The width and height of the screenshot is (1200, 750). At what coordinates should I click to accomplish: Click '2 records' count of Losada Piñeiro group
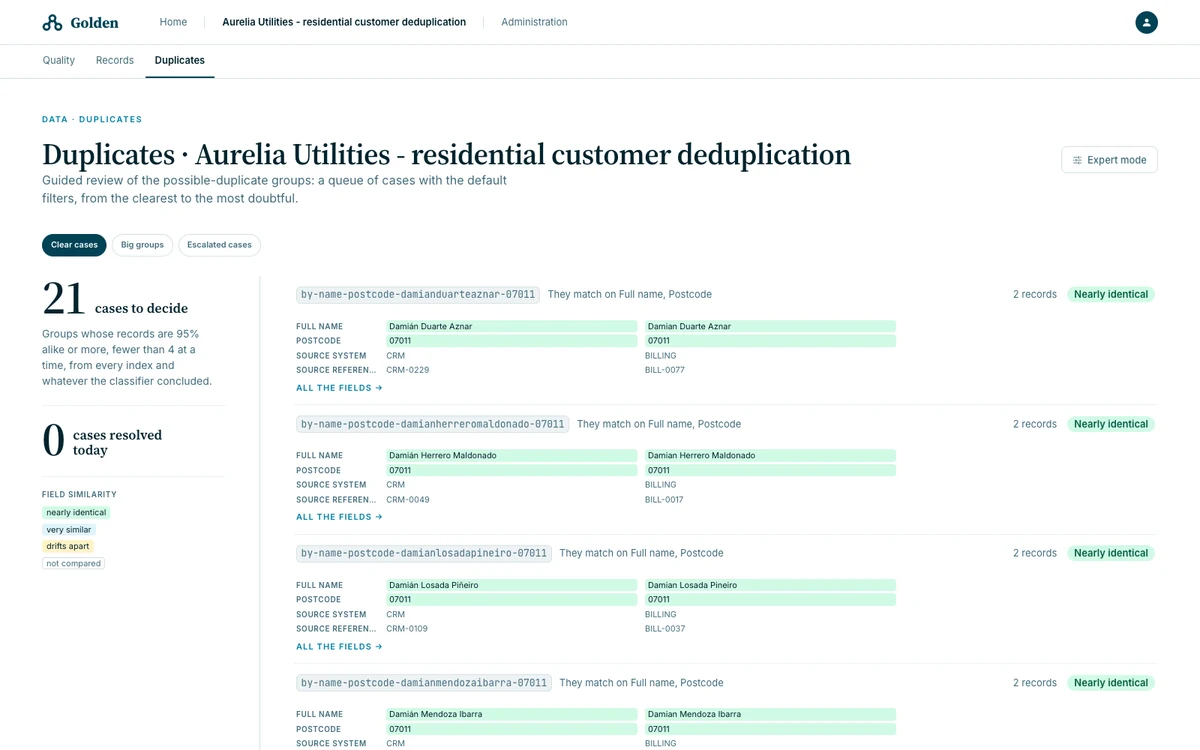(1034, 553)
